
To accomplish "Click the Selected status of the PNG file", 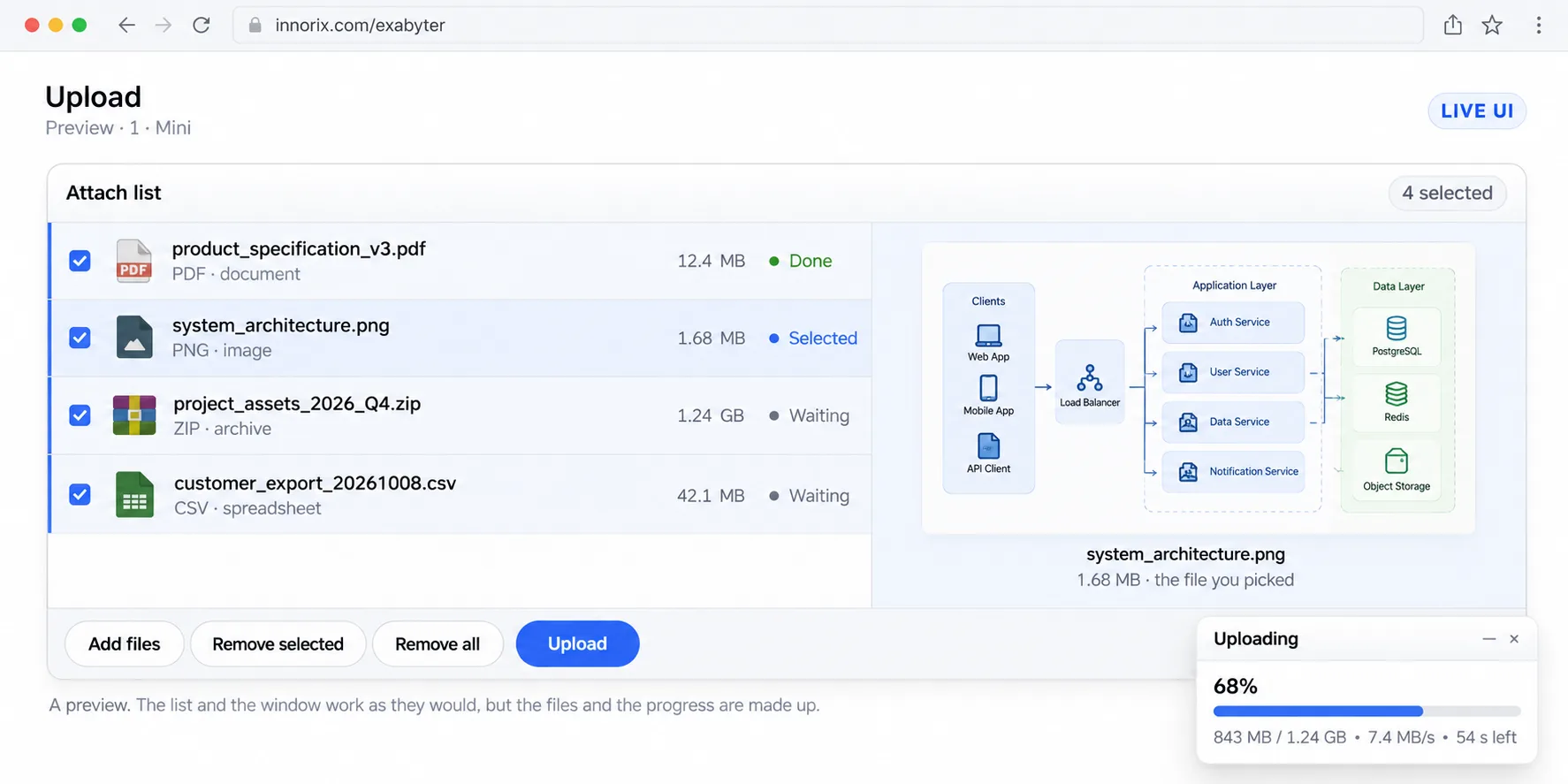I will (813, 338).
